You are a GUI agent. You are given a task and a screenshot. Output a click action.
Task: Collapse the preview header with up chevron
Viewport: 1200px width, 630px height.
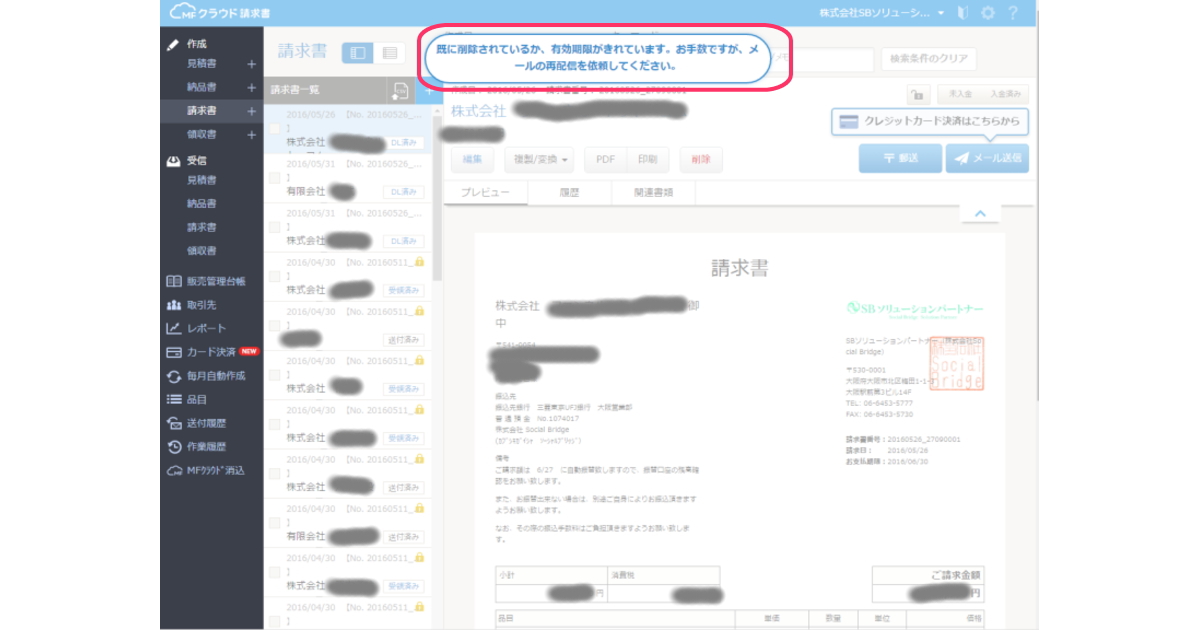[x=980, y=213]
